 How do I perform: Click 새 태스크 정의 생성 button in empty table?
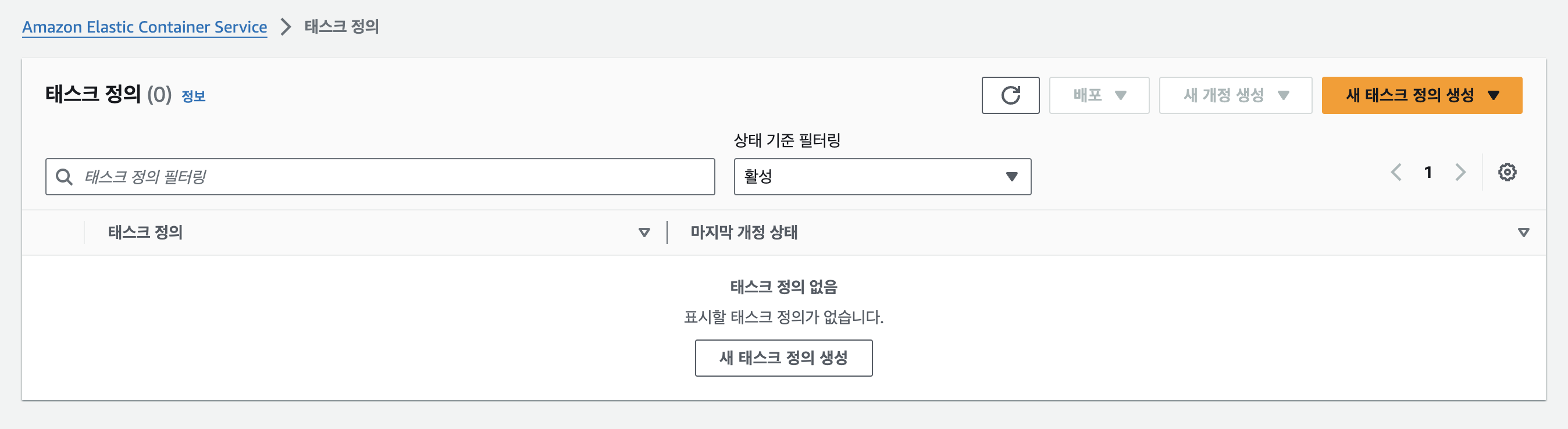coord(783,358)
